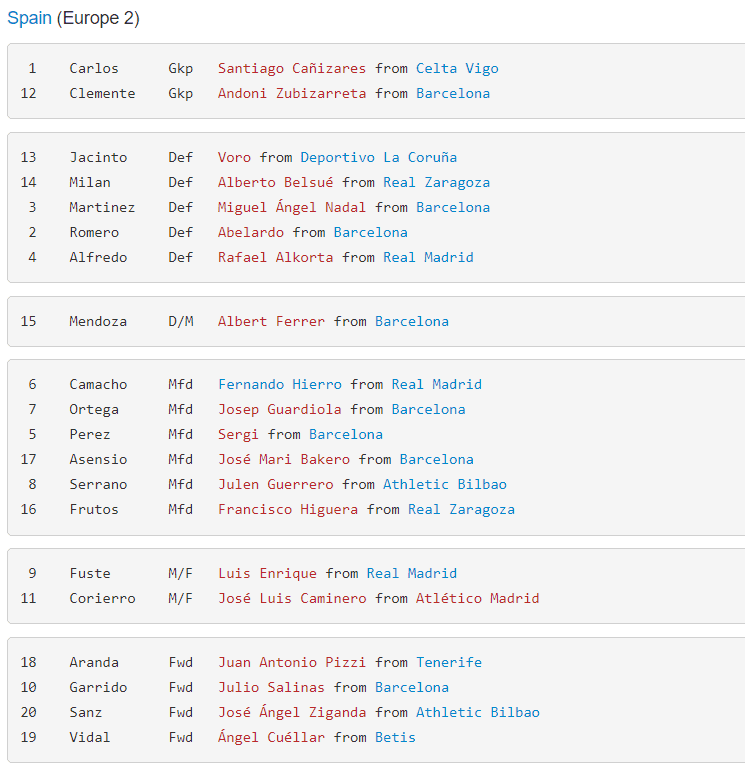Open the Fernando Hierro link
This screenshot has width=745, height=768.
(x=280, y=384)
